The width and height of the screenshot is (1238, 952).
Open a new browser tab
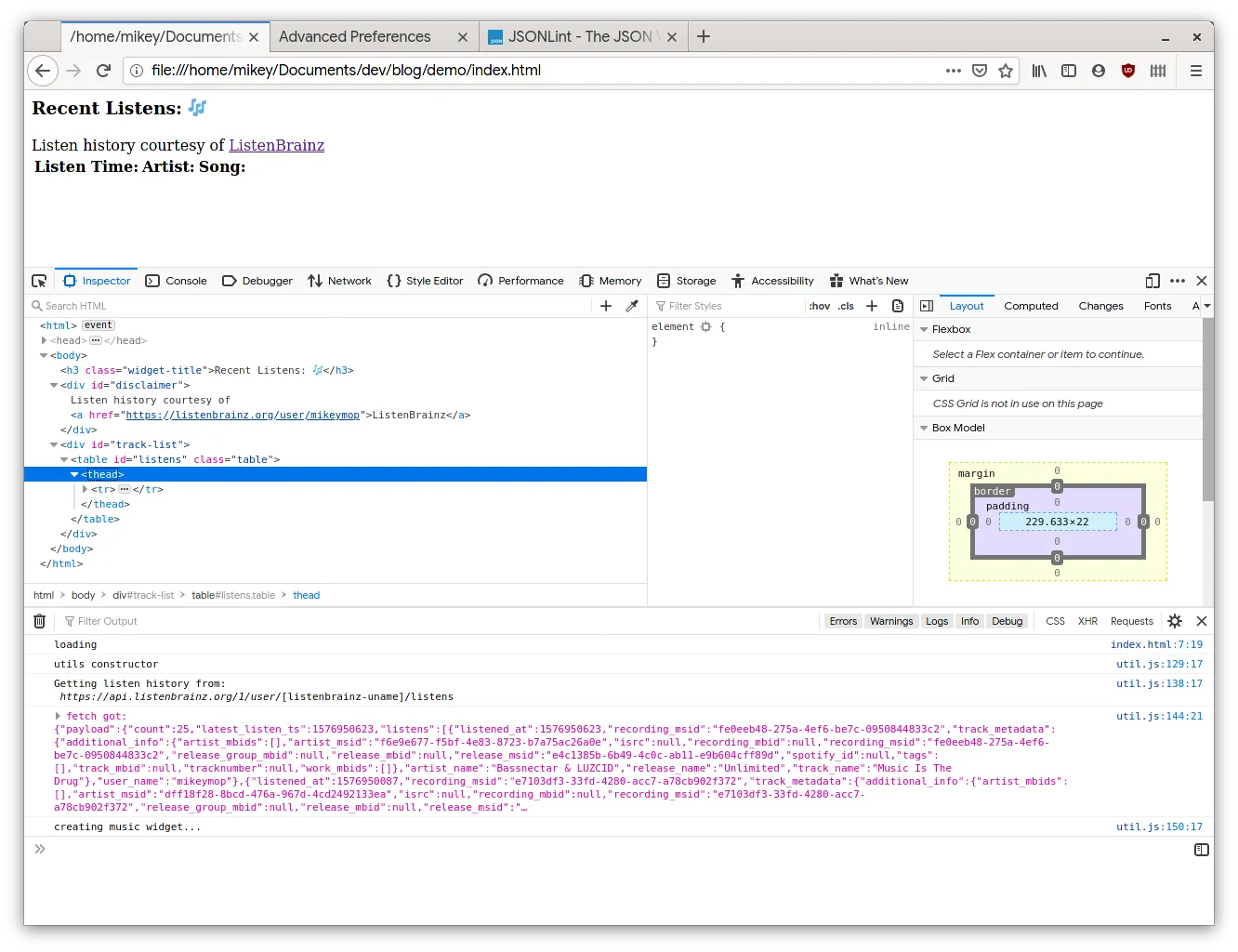[704, 37]
